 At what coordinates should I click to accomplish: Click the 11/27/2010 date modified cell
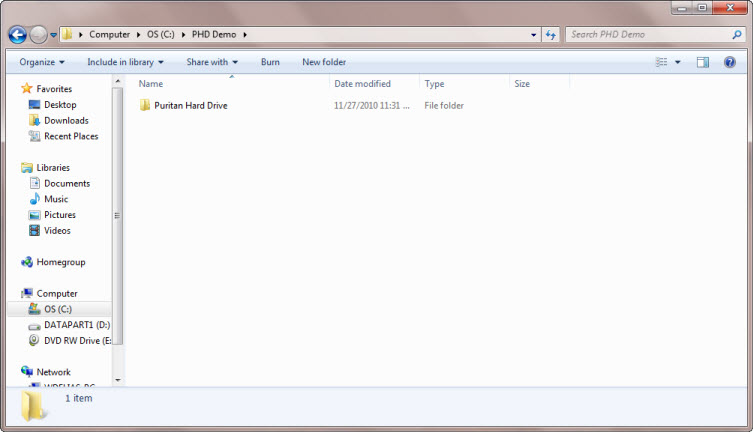[372, 106]
